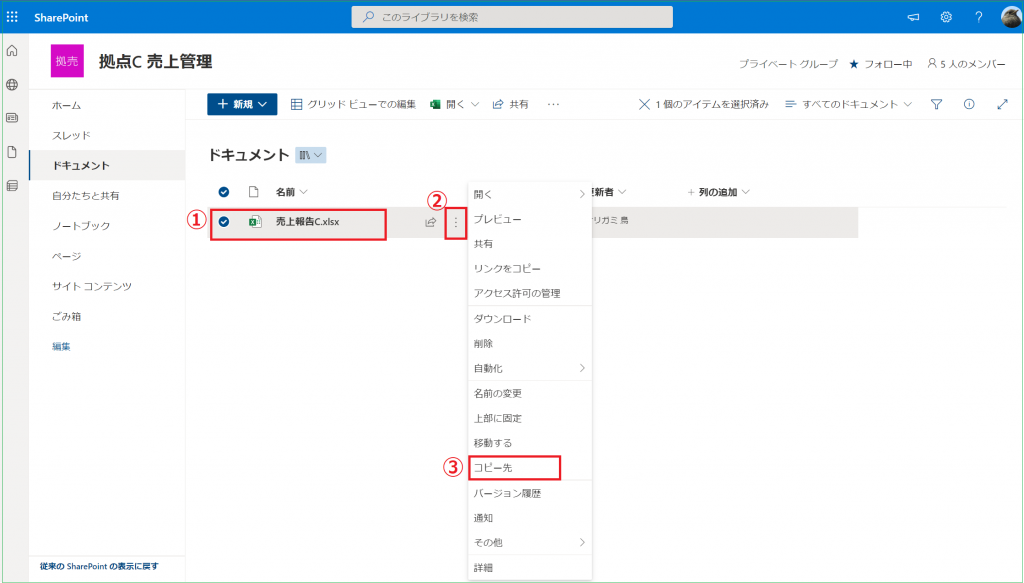Click share icon beside 売上報告C.xlsx
Image resolution: width=1024 pixels, height=583 pixels.
431,222
